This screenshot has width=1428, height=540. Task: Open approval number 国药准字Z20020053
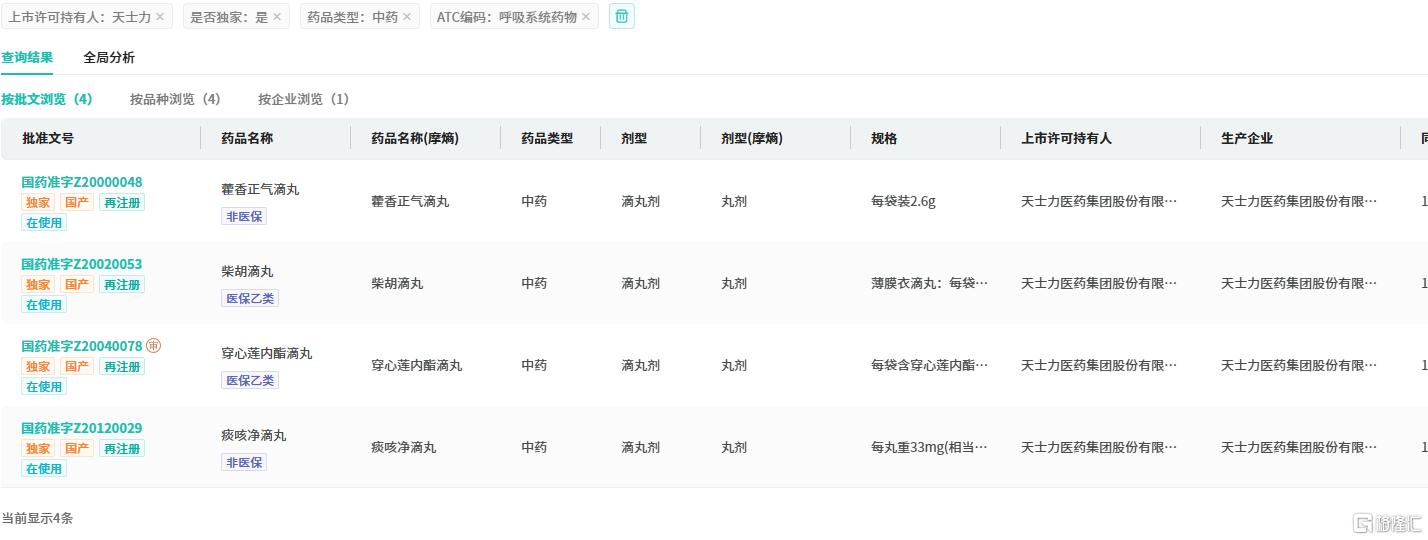[82, 264]
